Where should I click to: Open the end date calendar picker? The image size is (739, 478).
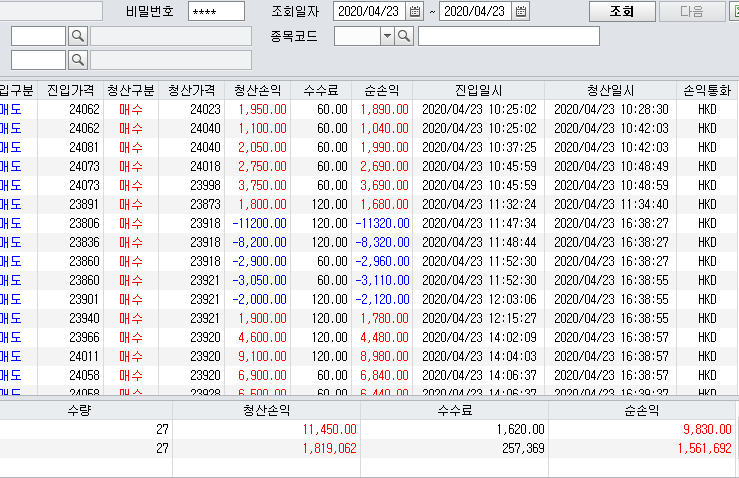520,12
